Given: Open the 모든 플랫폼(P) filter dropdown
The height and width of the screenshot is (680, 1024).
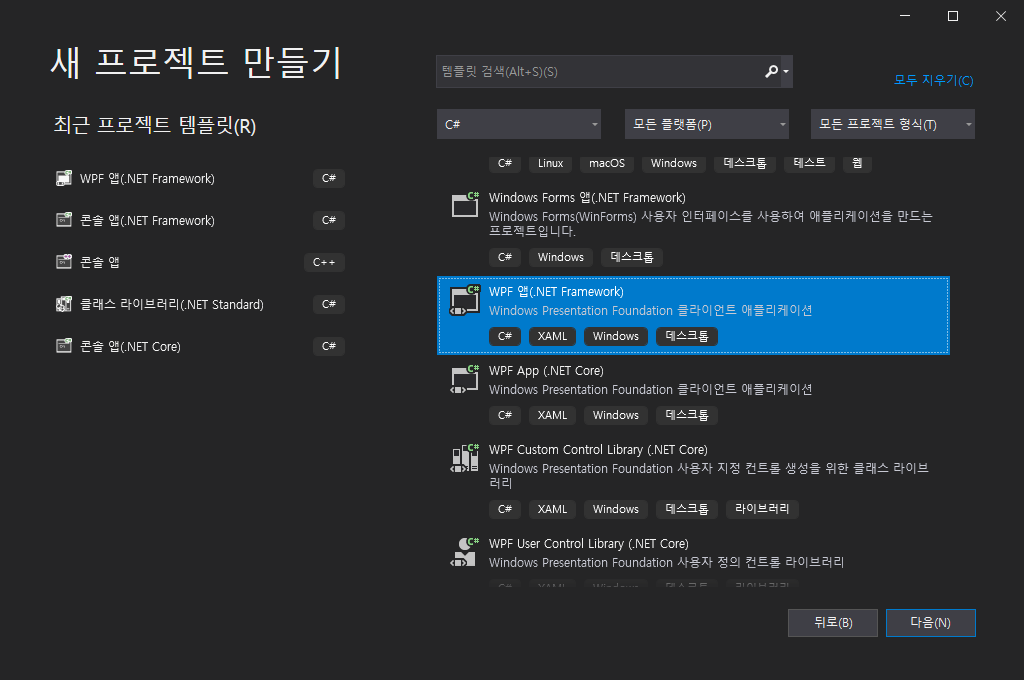Looking at the screenshot, I should tap(707, 124).
